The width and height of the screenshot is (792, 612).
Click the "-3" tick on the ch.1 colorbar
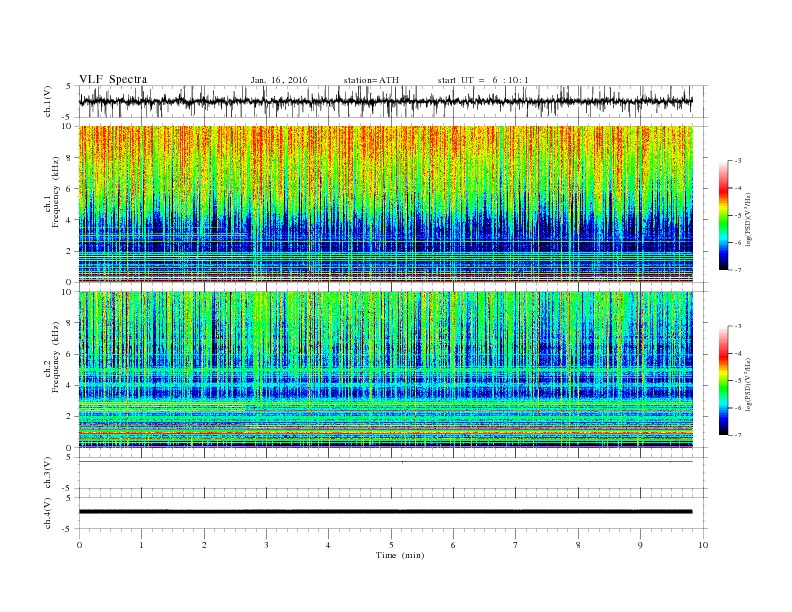pyautogui.click(x=738, y=161)
